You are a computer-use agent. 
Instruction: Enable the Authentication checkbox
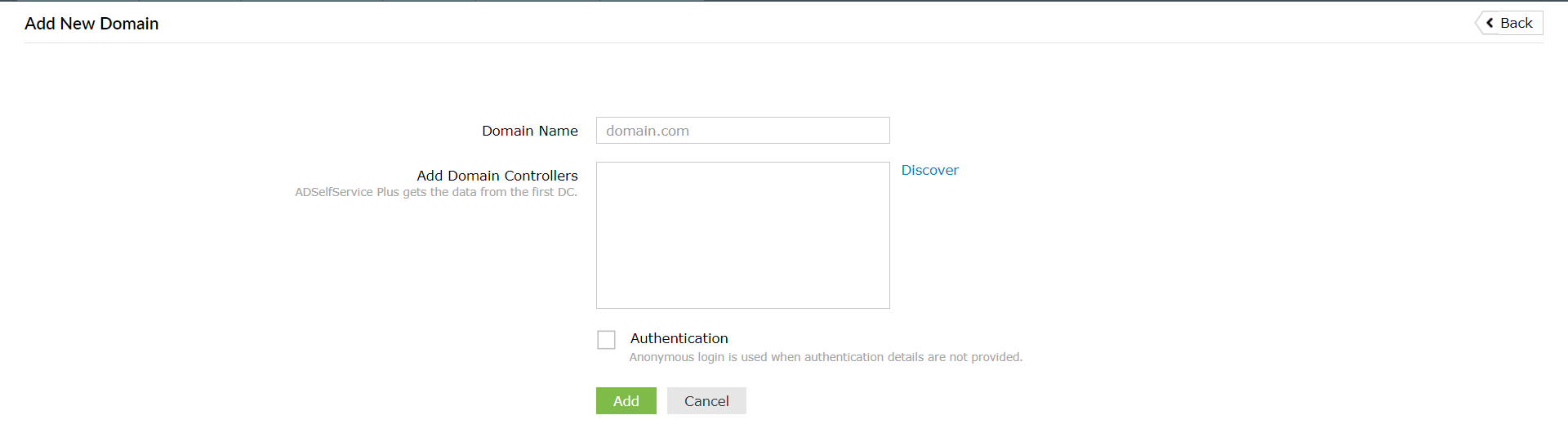coord(606,340)
